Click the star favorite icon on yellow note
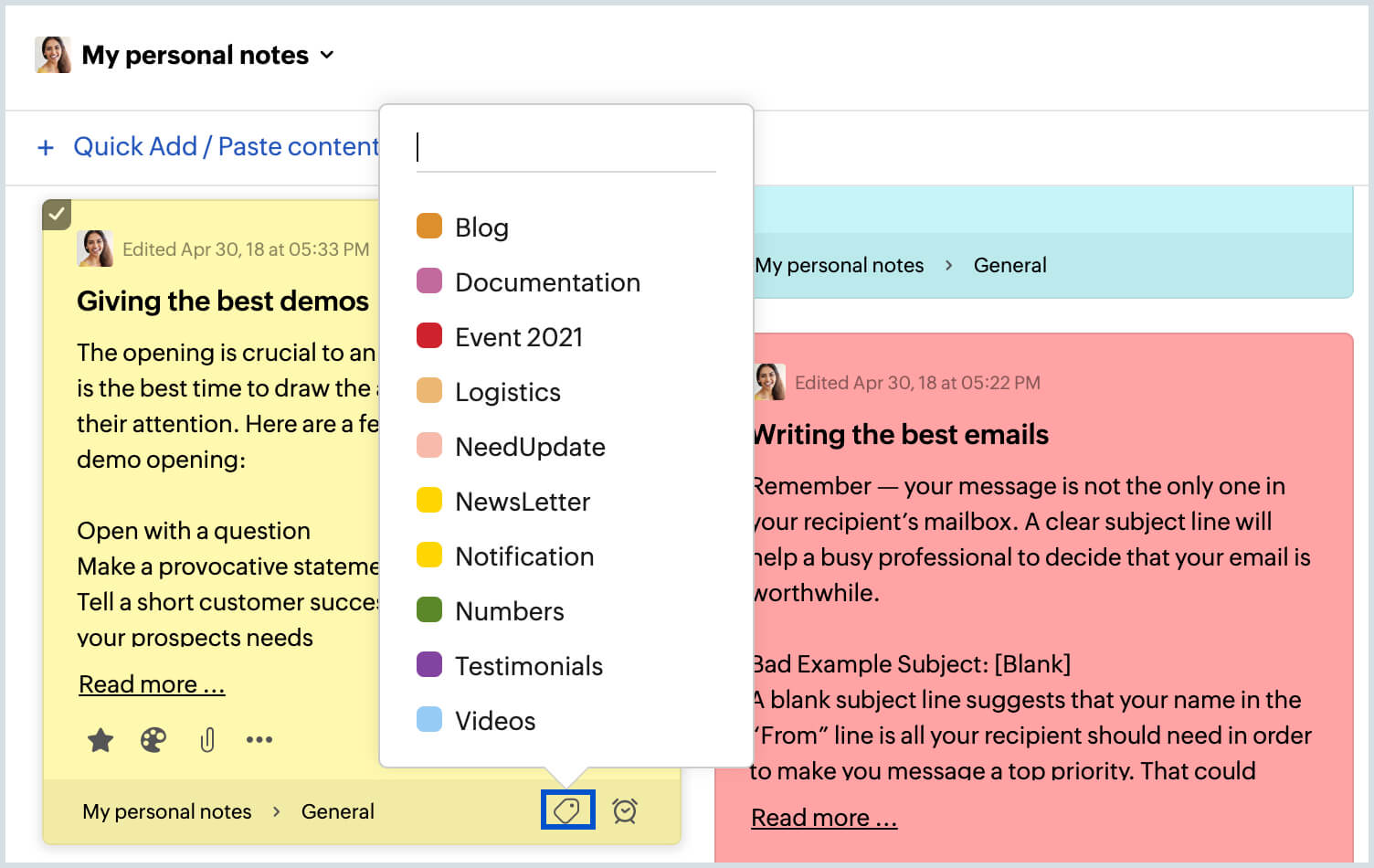This screenshot has width=1374, height=868. [x=100, y=739]
